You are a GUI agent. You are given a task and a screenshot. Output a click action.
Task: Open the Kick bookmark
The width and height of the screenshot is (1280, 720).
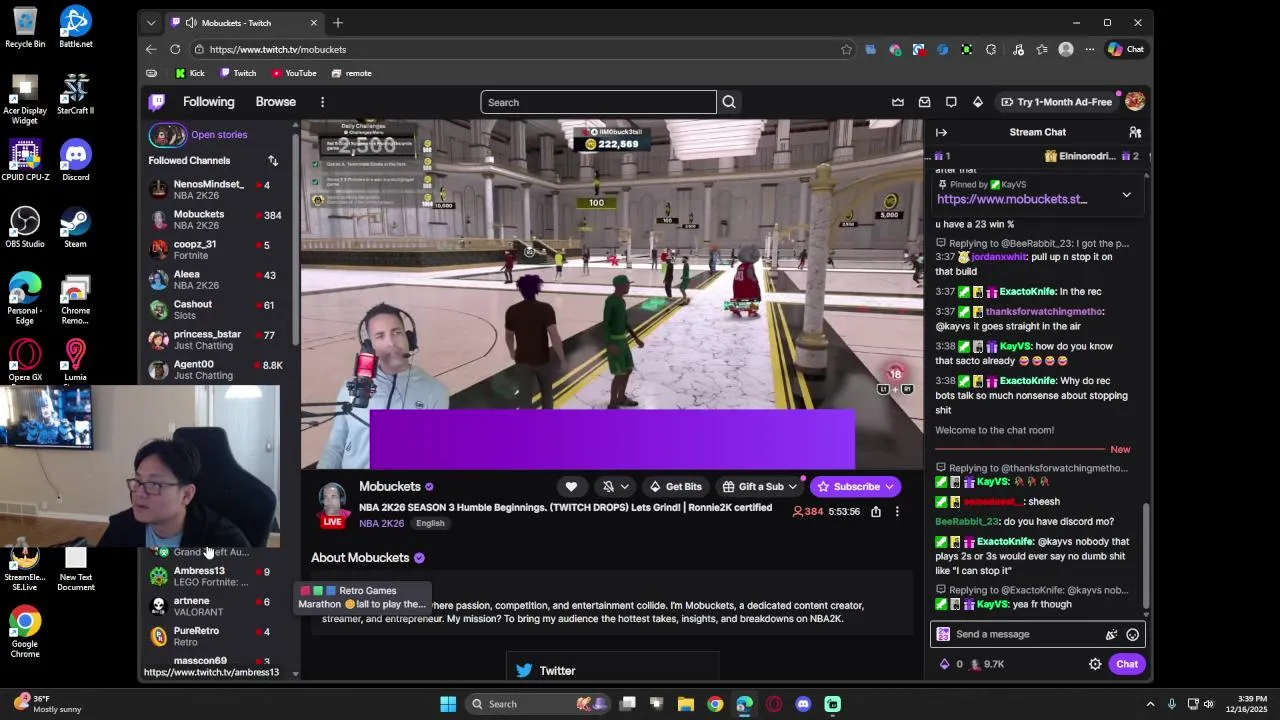pos(190,73)
